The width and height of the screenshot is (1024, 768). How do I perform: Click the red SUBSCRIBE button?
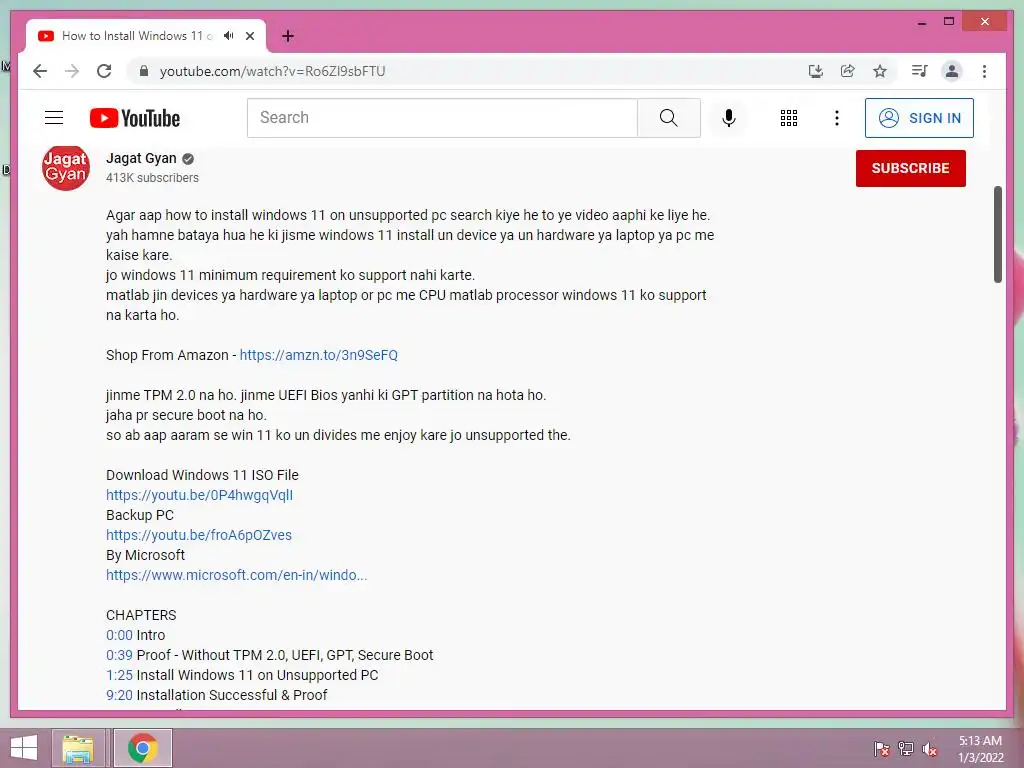click(x=910, y=168)
